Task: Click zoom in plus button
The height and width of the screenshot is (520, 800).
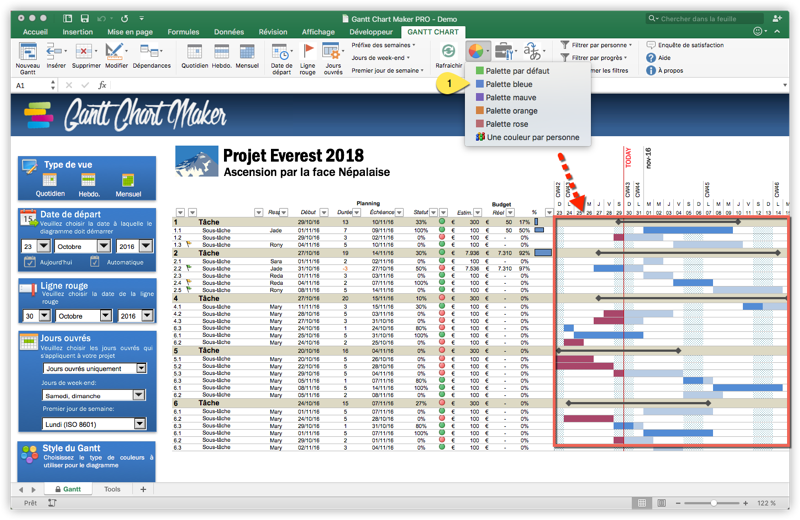Action: click(745, 503)
